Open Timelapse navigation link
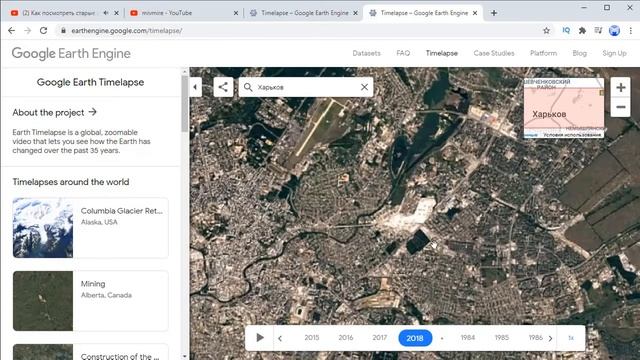This screenshot has height=360, width=640. 442,53
